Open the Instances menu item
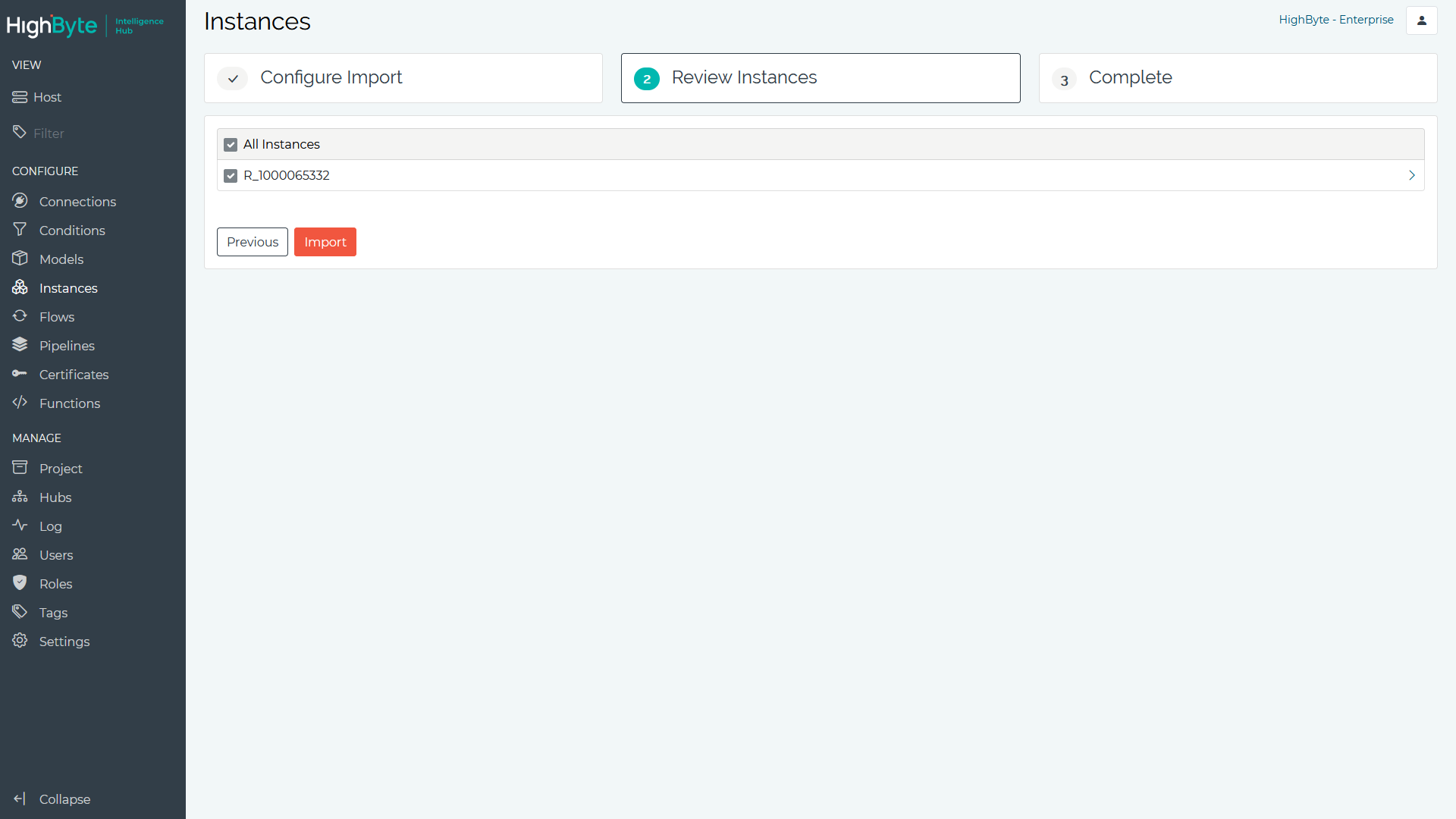 point(68,287)
